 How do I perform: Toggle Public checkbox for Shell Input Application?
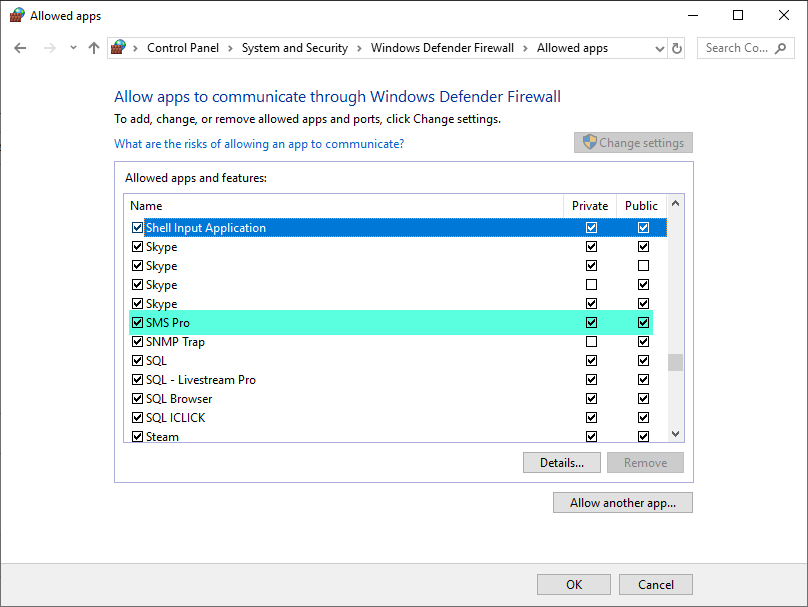point(643,227)
